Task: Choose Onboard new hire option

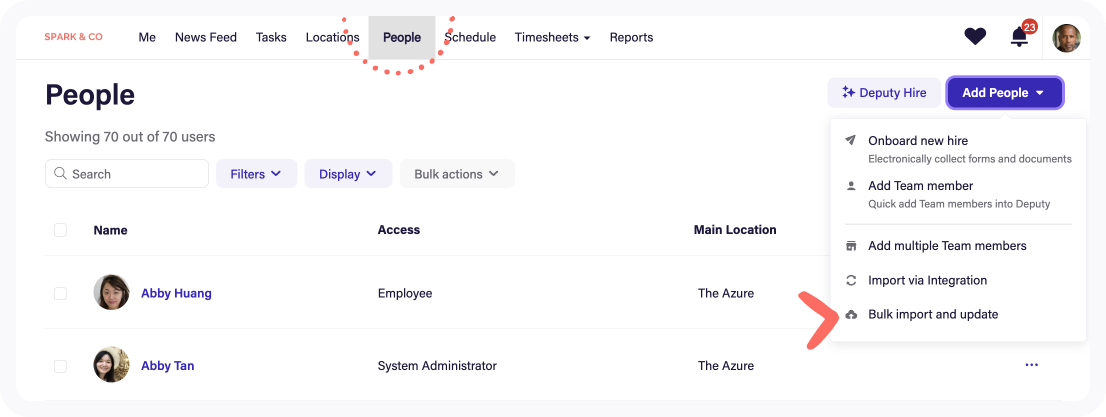Action: coord(917,141)
